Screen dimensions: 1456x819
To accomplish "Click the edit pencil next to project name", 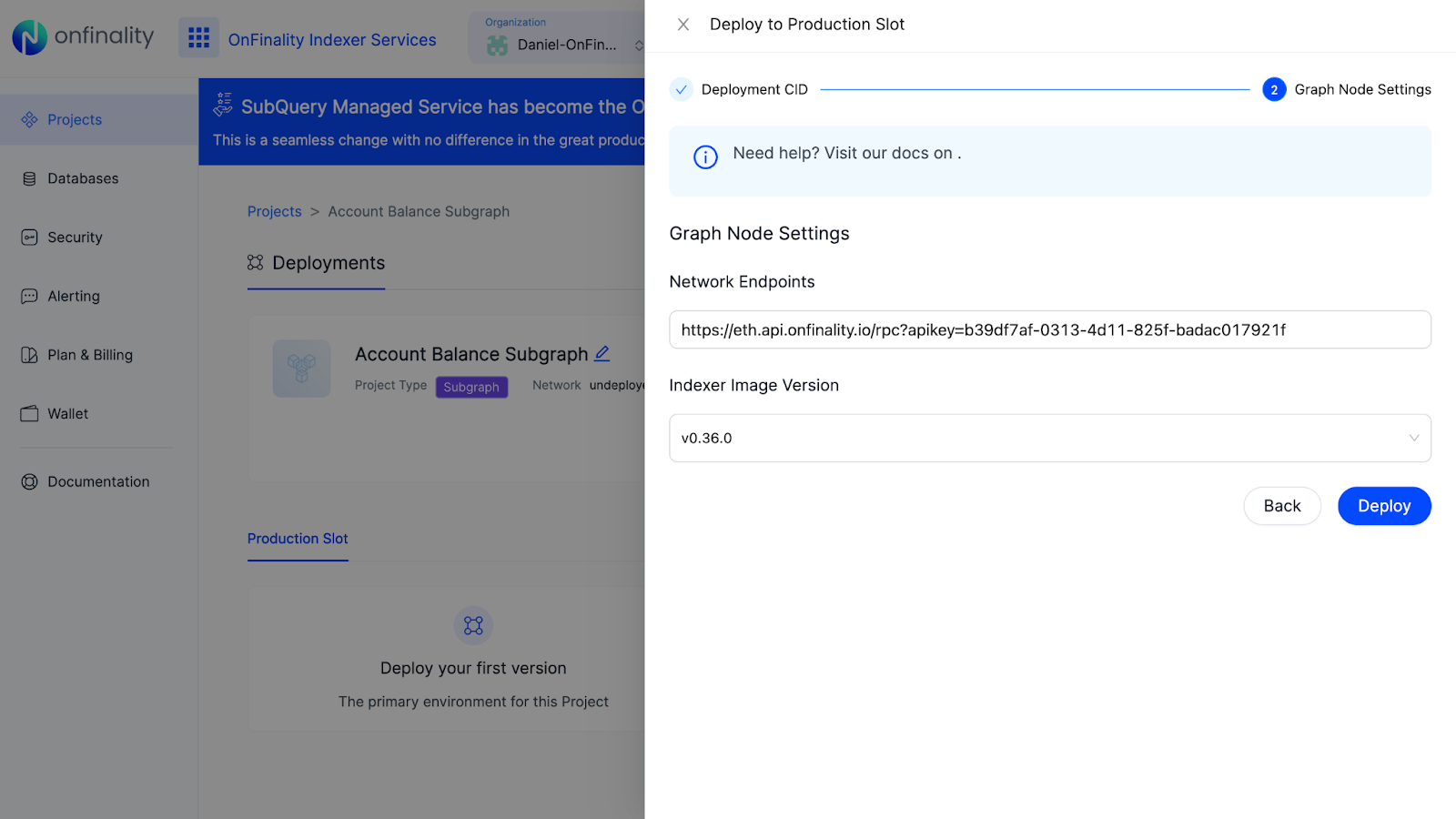I will pyautogui.click(x=602, y=353).
